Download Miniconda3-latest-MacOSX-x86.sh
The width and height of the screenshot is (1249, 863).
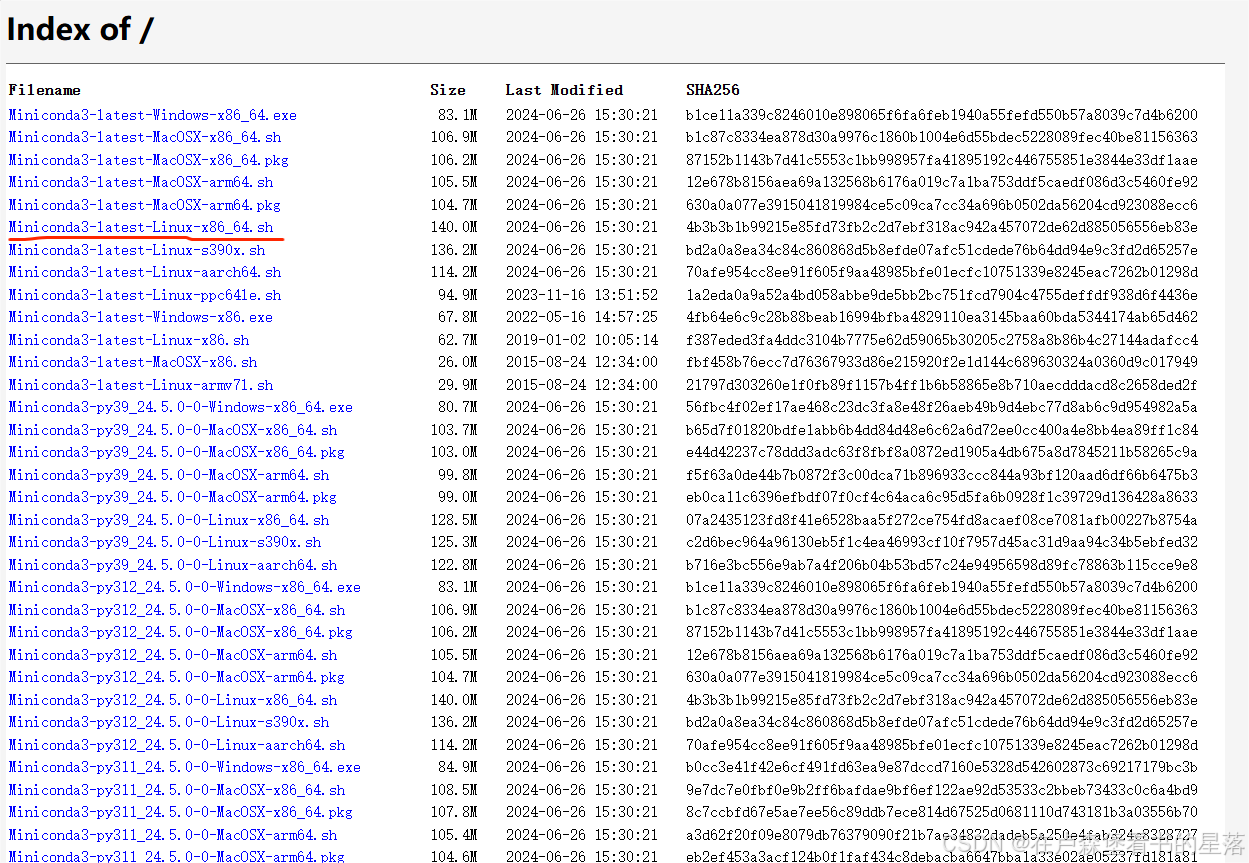tap(133, 362)
